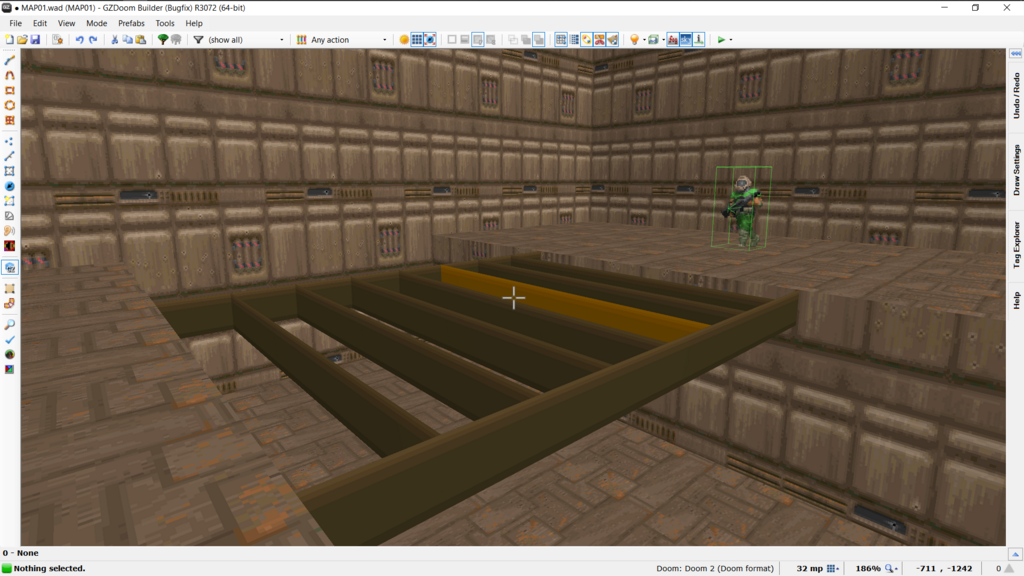
Task: Open the Help side tab
Action: tap(1016, 300)
